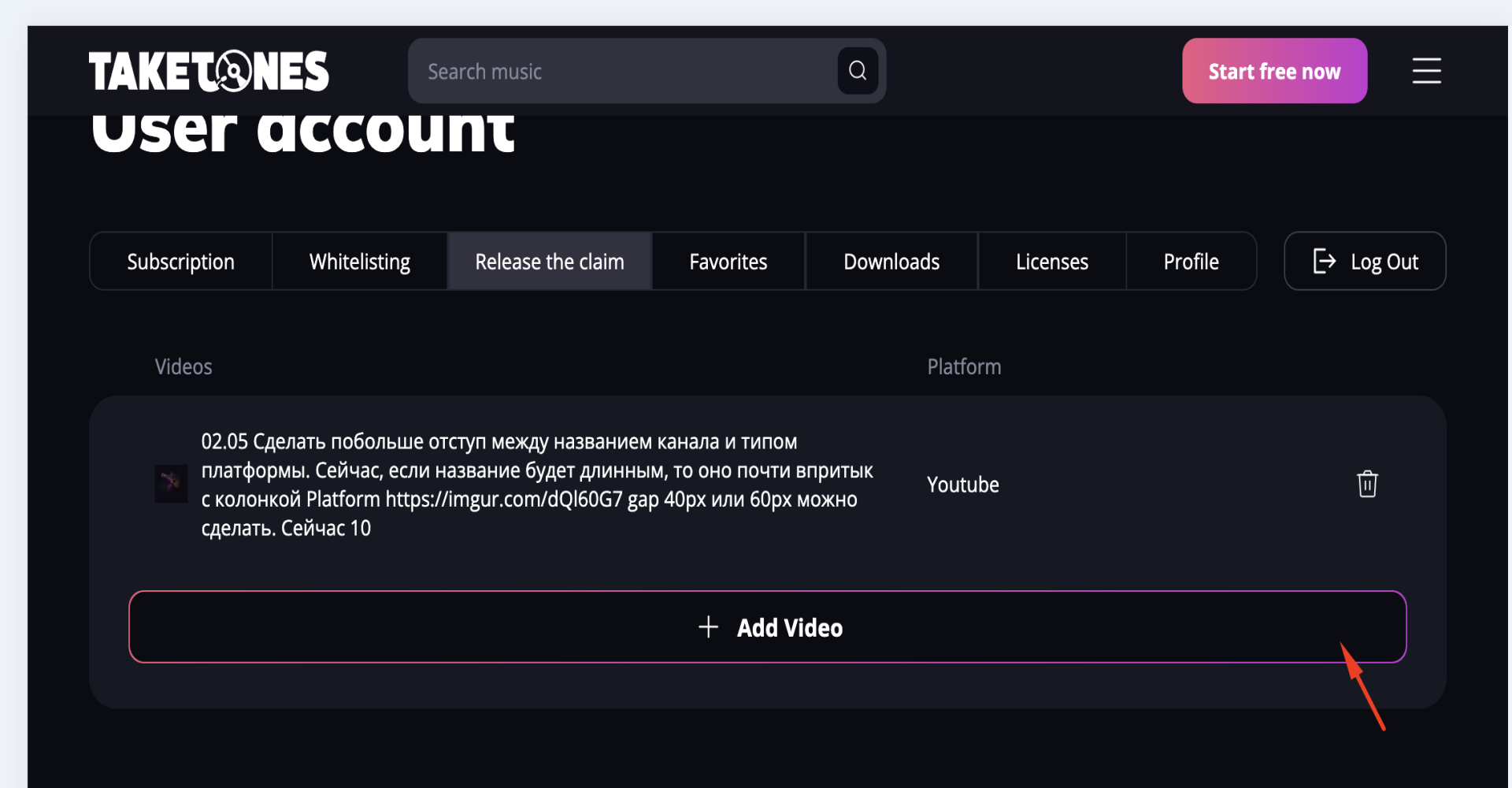Select the Release the claim tab
The height and width of the screenshot is (788, 1512).
(549, 262)
